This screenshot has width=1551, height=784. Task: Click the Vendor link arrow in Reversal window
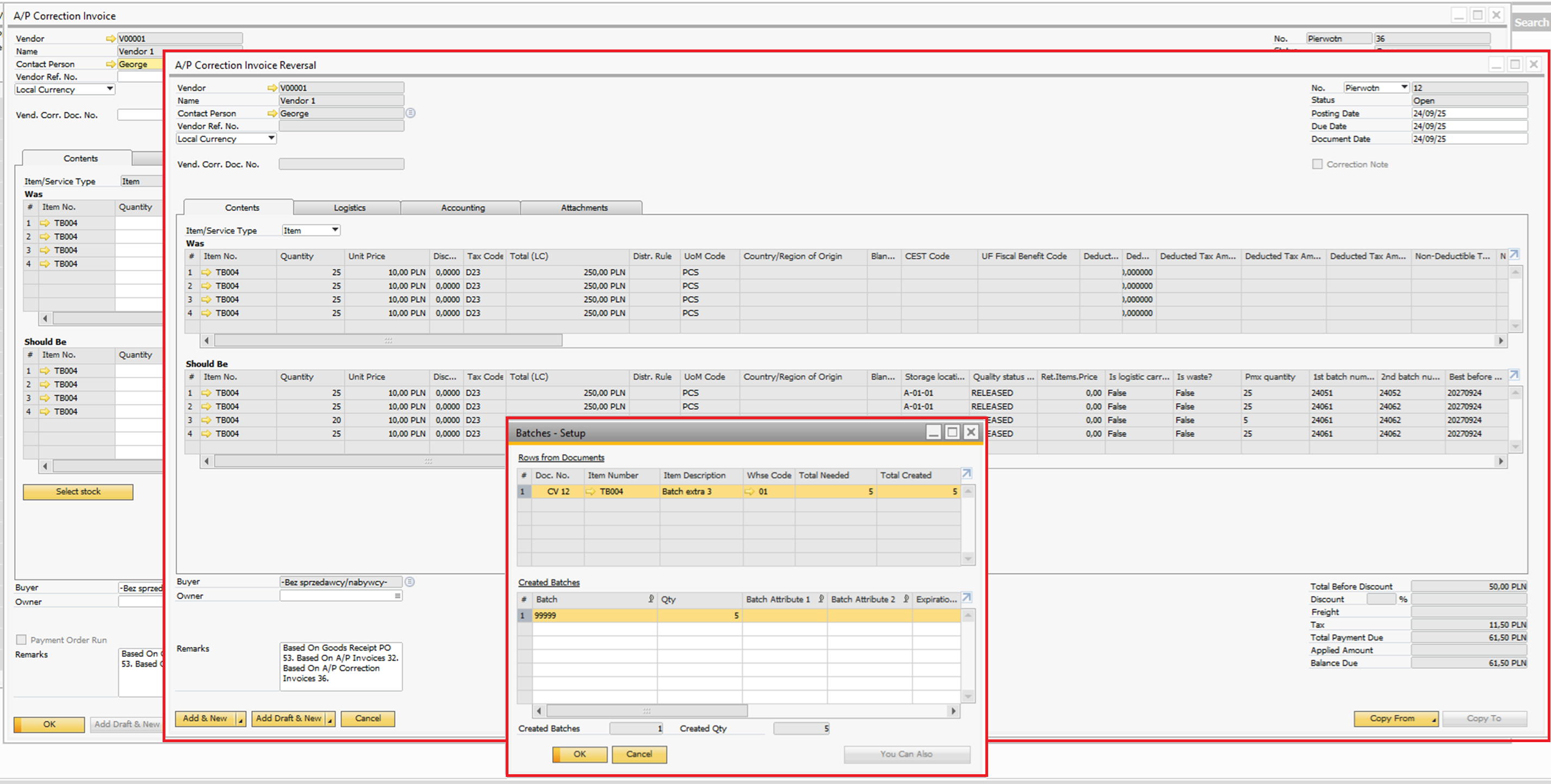(272, 88)
